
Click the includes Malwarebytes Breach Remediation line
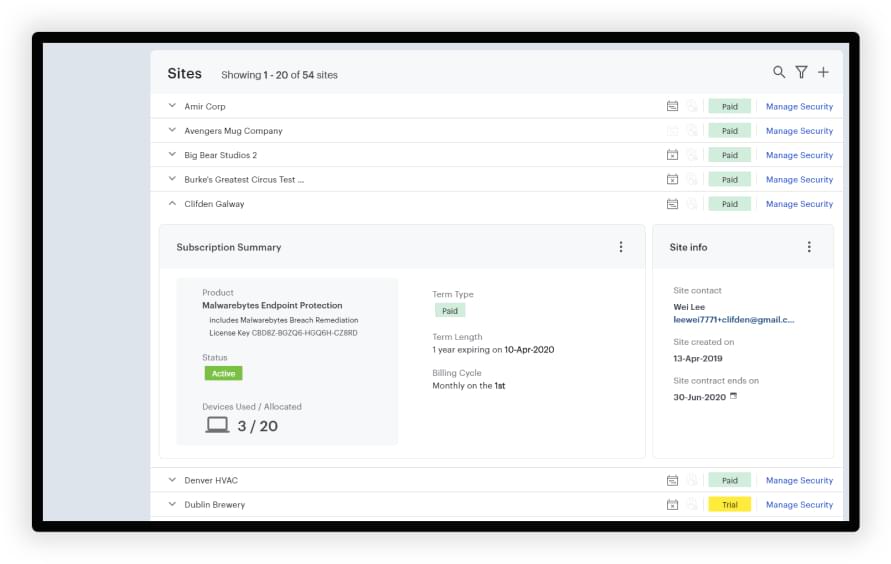(x=284, y=320)
